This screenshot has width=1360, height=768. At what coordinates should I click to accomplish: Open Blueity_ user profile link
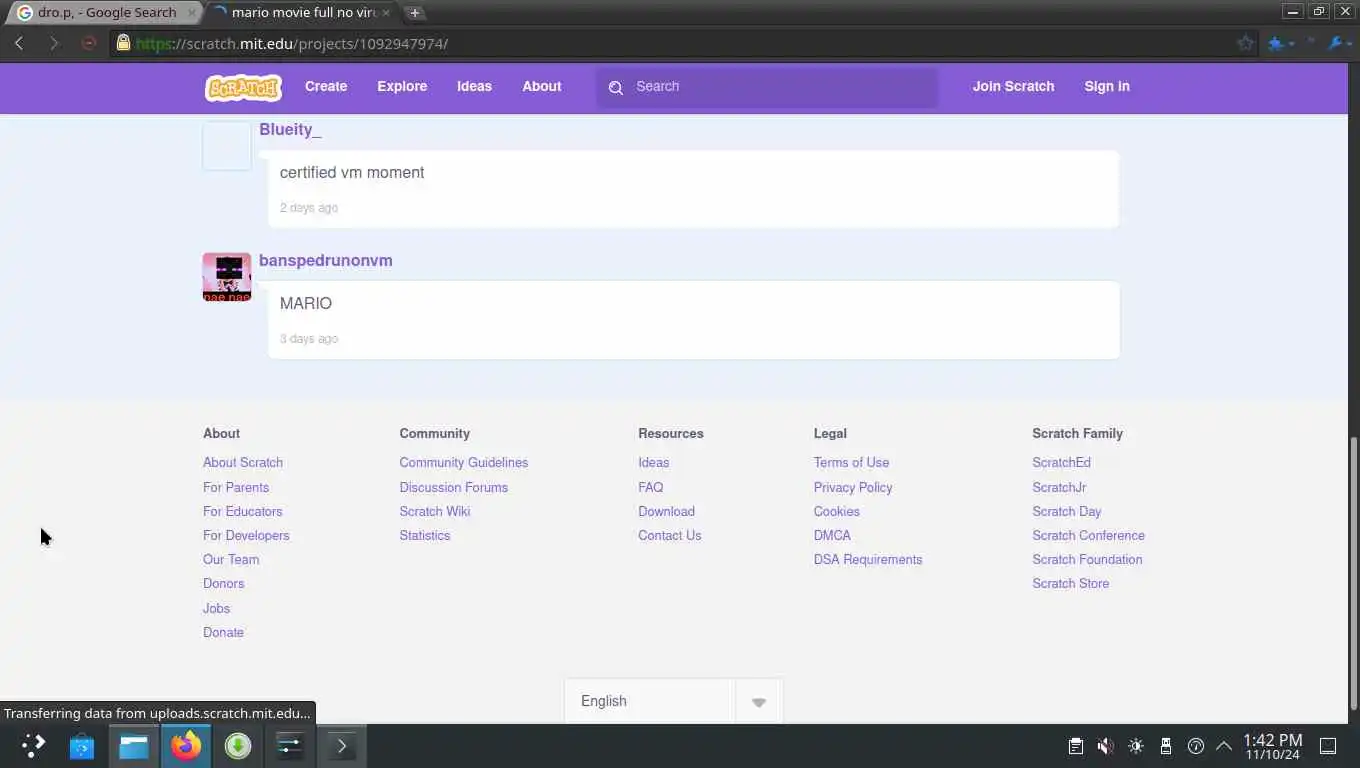pyautogui.click(x=290, y=129)
